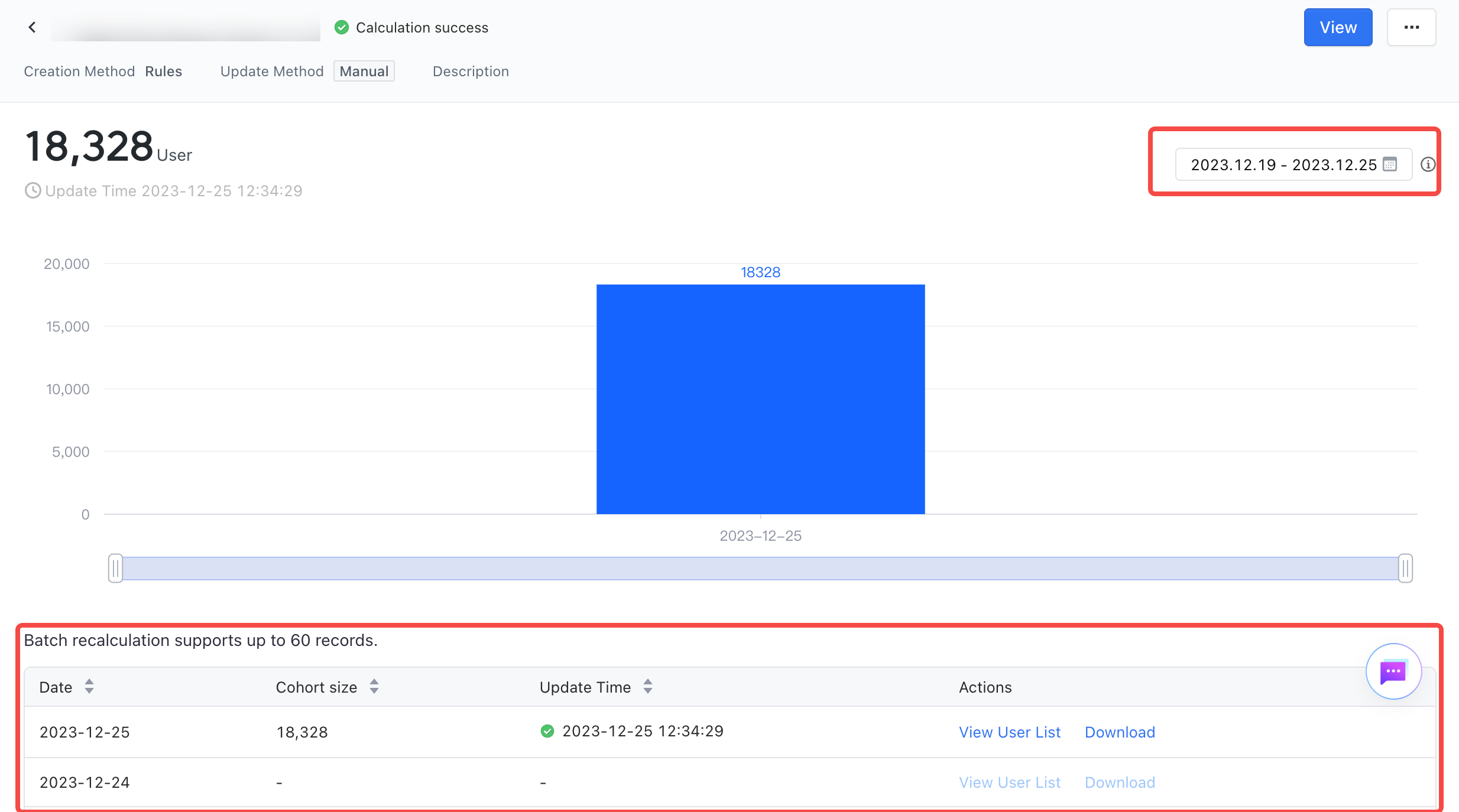This screenshot has width=1459, height=812.
Task: Click the Batch recalculation notice text
Action: coord(200,641)
